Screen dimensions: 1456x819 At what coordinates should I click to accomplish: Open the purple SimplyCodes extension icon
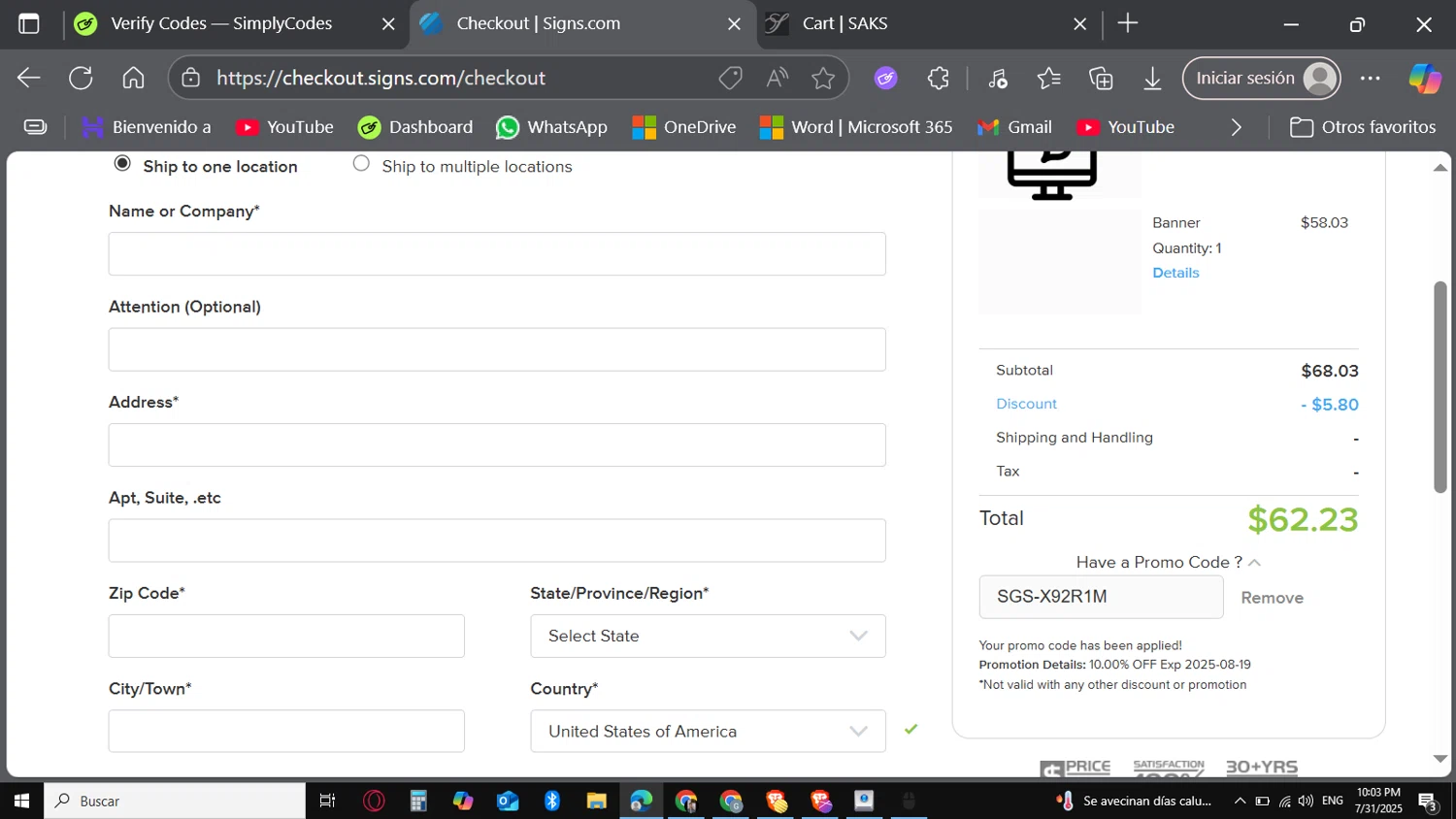885,79
